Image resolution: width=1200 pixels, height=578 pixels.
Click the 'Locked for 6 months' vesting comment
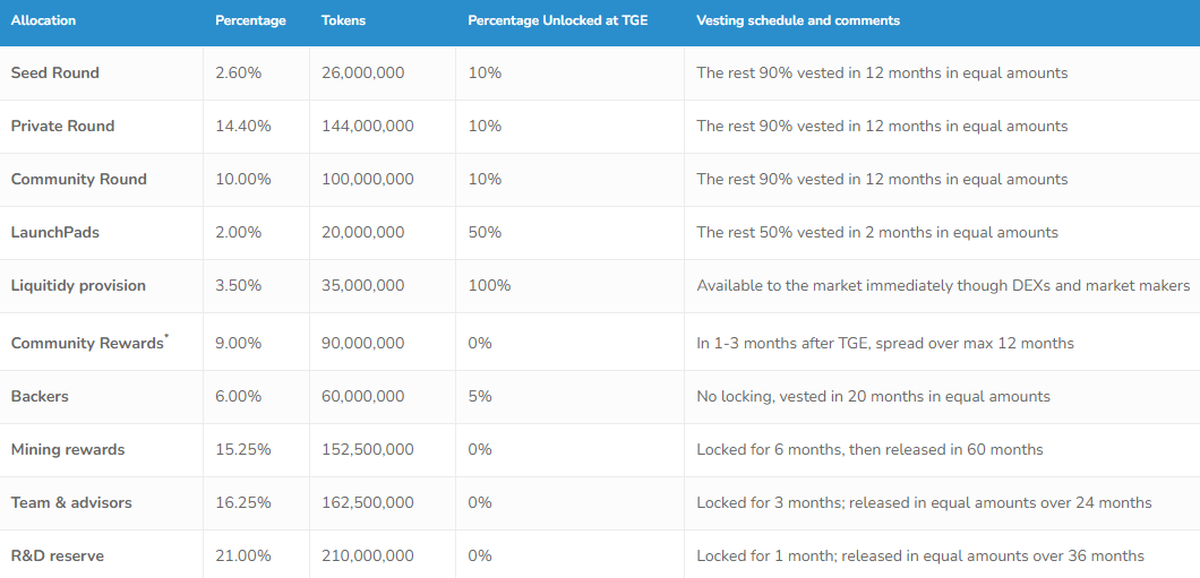[x=869, y=449]
